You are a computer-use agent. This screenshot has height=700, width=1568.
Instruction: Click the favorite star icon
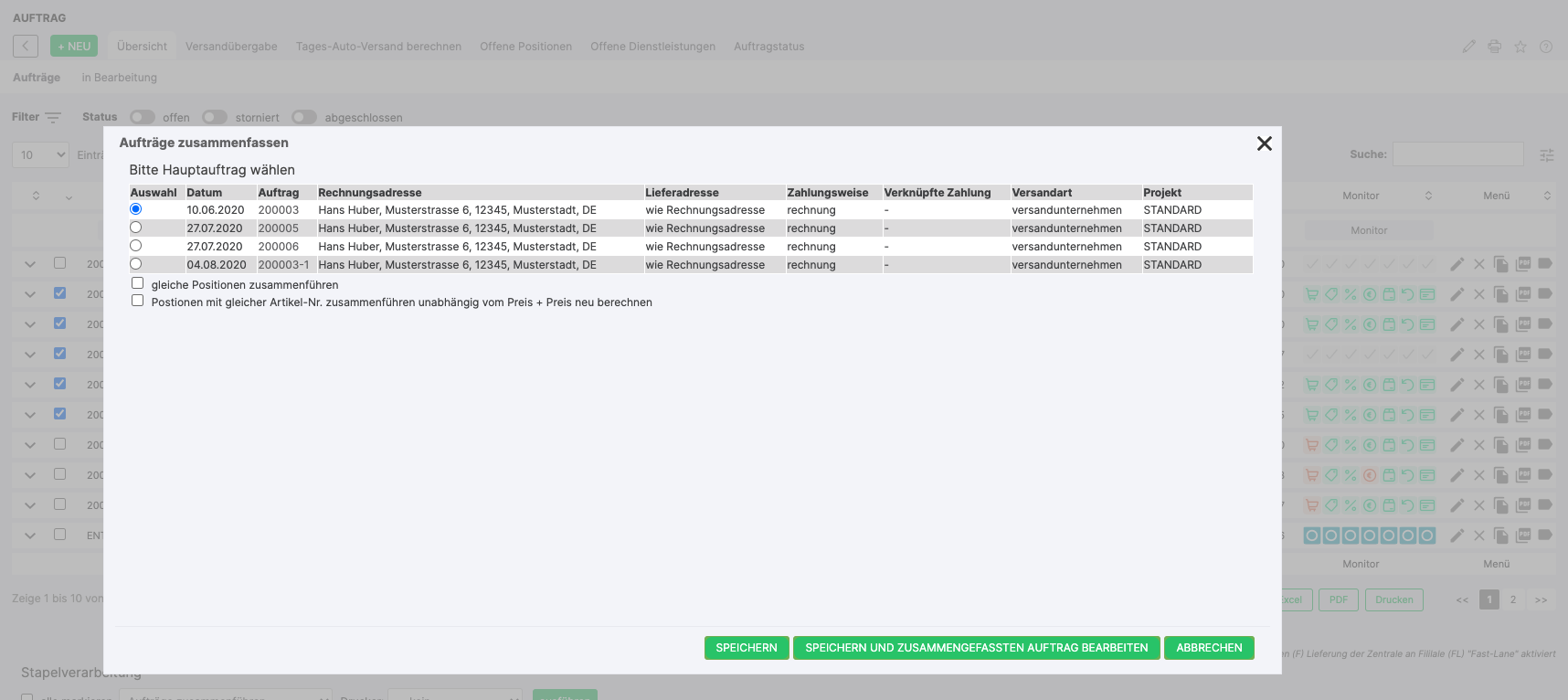pyautogui.click(x=1520, y=47)
